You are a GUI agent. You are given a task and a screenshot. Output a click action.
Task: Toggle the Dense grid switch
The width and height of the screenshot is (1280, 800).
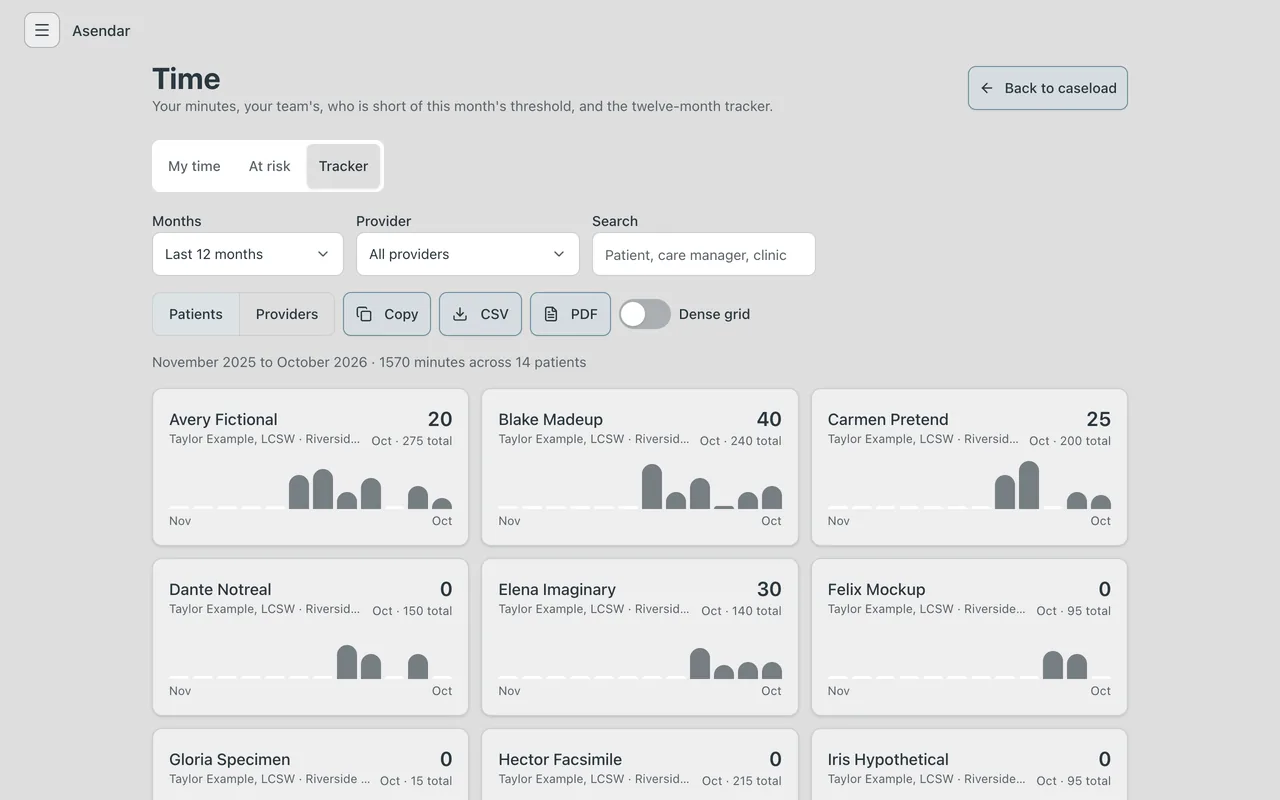645,314
